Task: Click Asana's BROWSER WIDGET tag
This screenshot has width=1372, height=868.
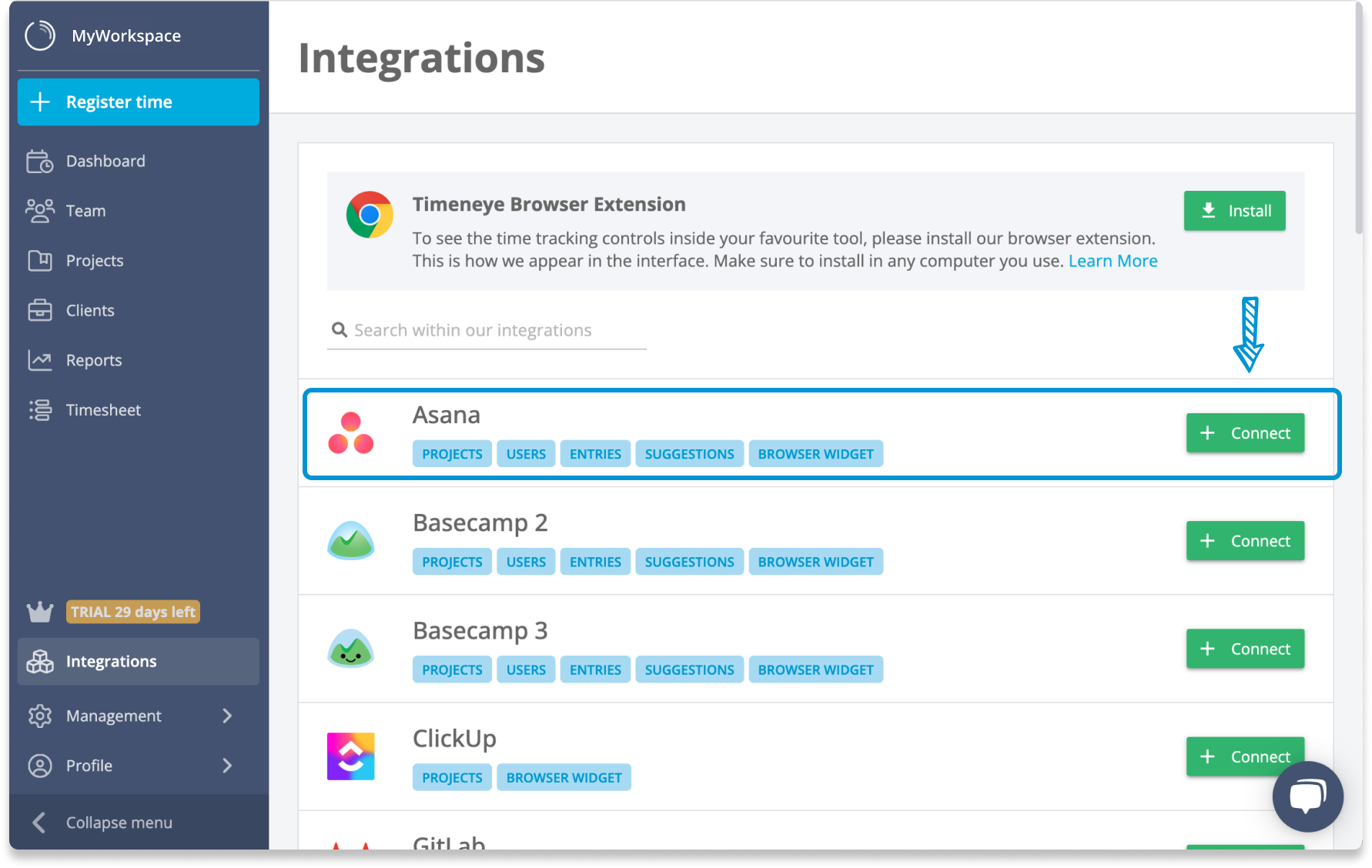Action: click(x=815, y=454)
